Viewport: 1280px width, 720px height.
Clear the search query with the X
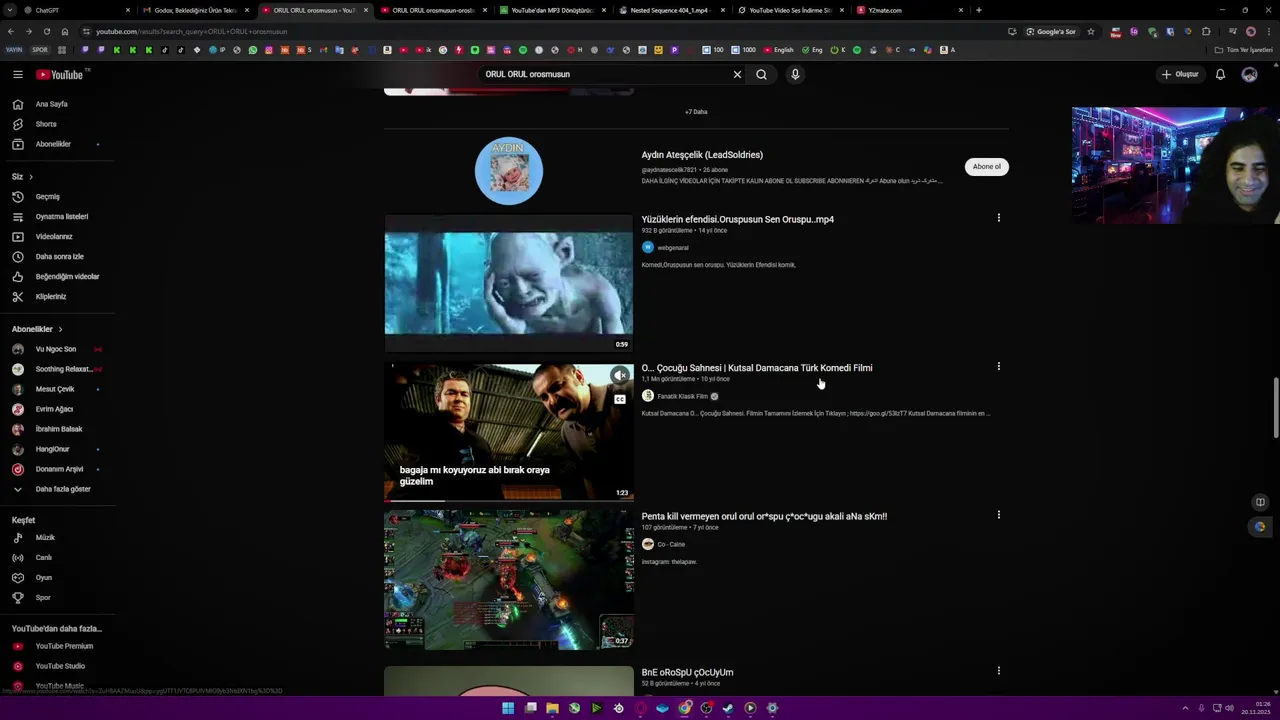pos(737,74)
